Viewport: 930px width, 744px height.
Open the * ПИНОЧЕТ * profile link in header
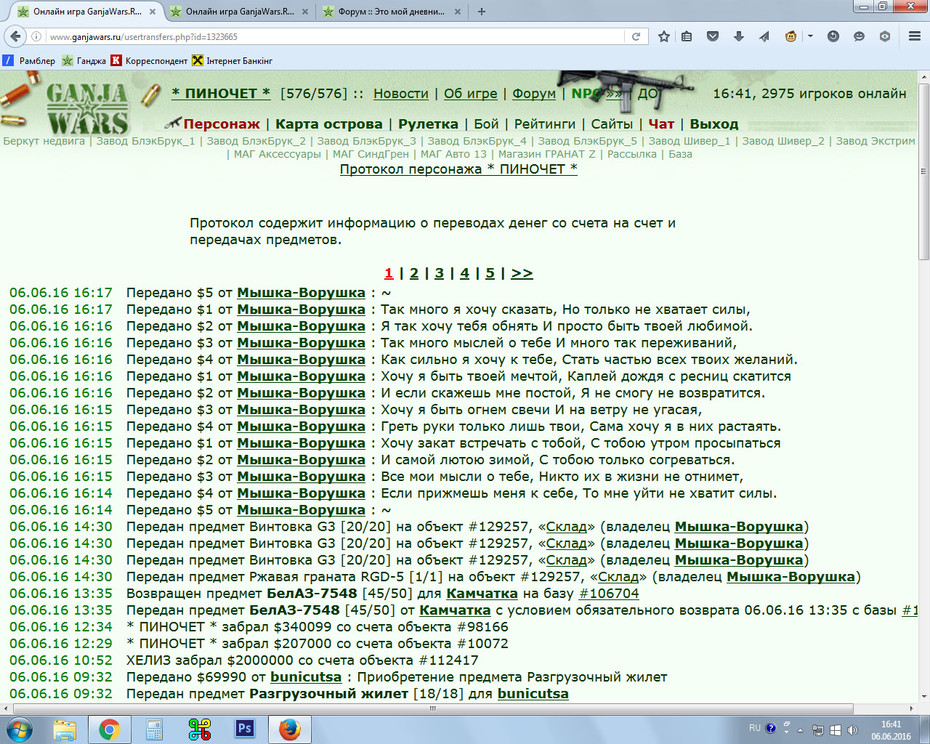pyautogui.click(x=221, y=93)
